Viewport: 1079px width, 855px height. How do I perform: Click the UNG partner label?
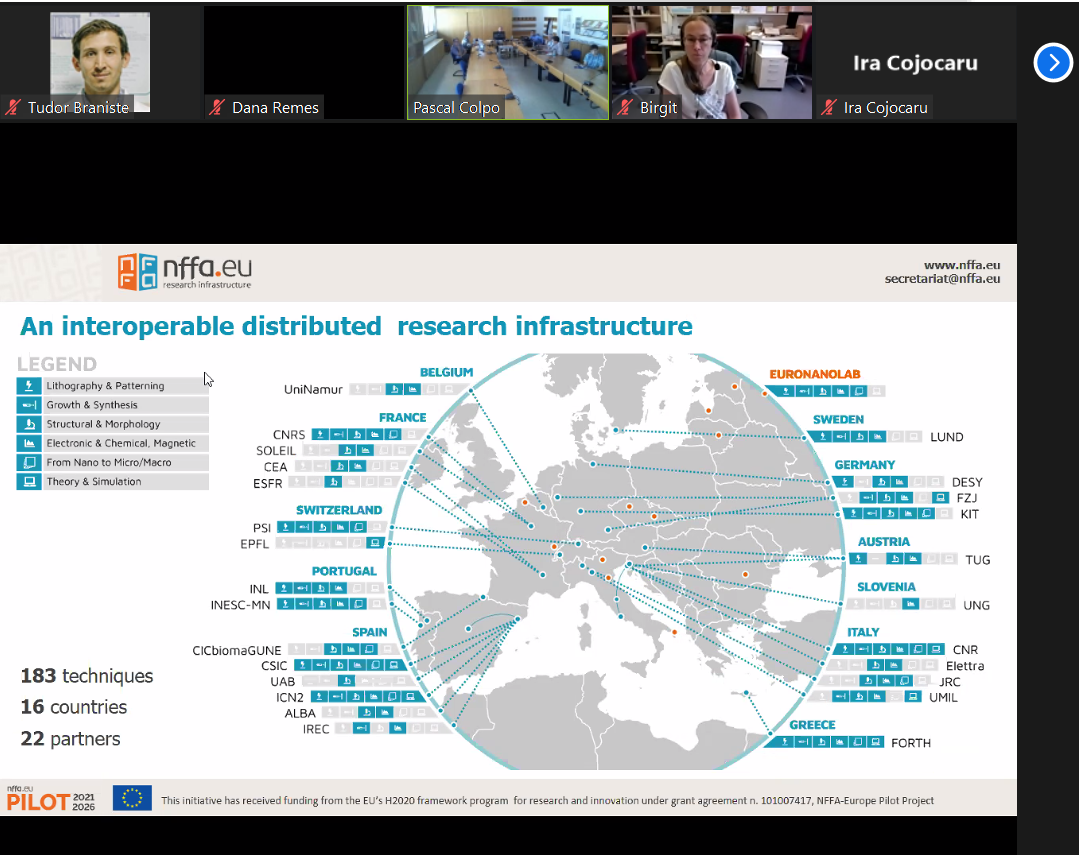(976, 606)
